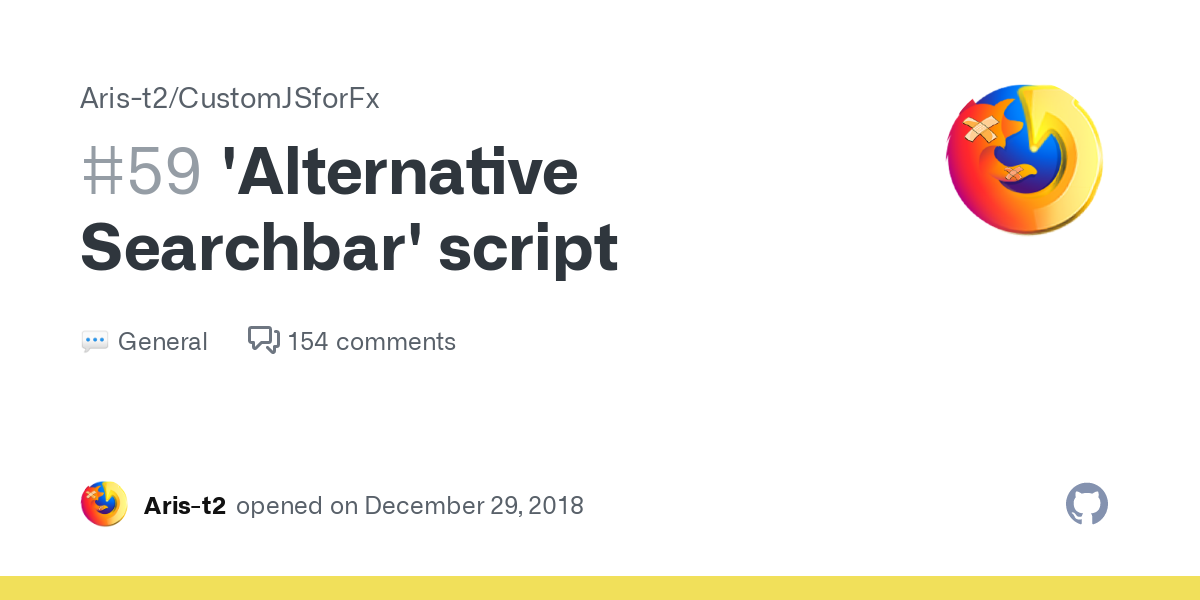Viewport: 1200px width, 600px height.
Task: Click the comments icon beside 154
Action: [x=263, y=340]
